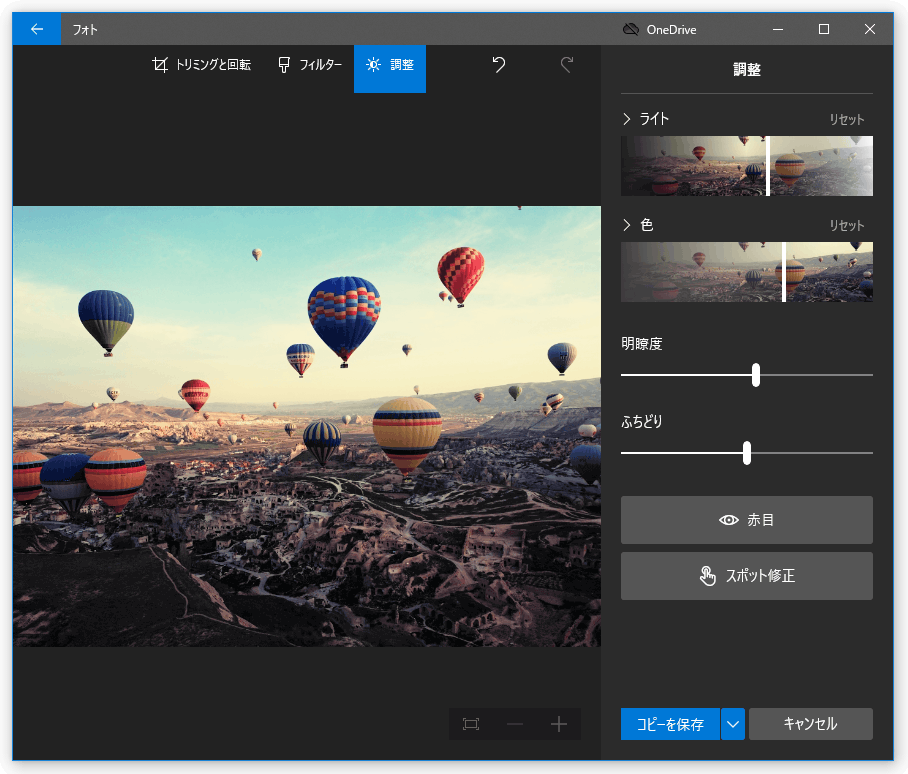908x774 pixels.
Task: Click the hot air balloon photo
Action: click(x=307, y=426)
